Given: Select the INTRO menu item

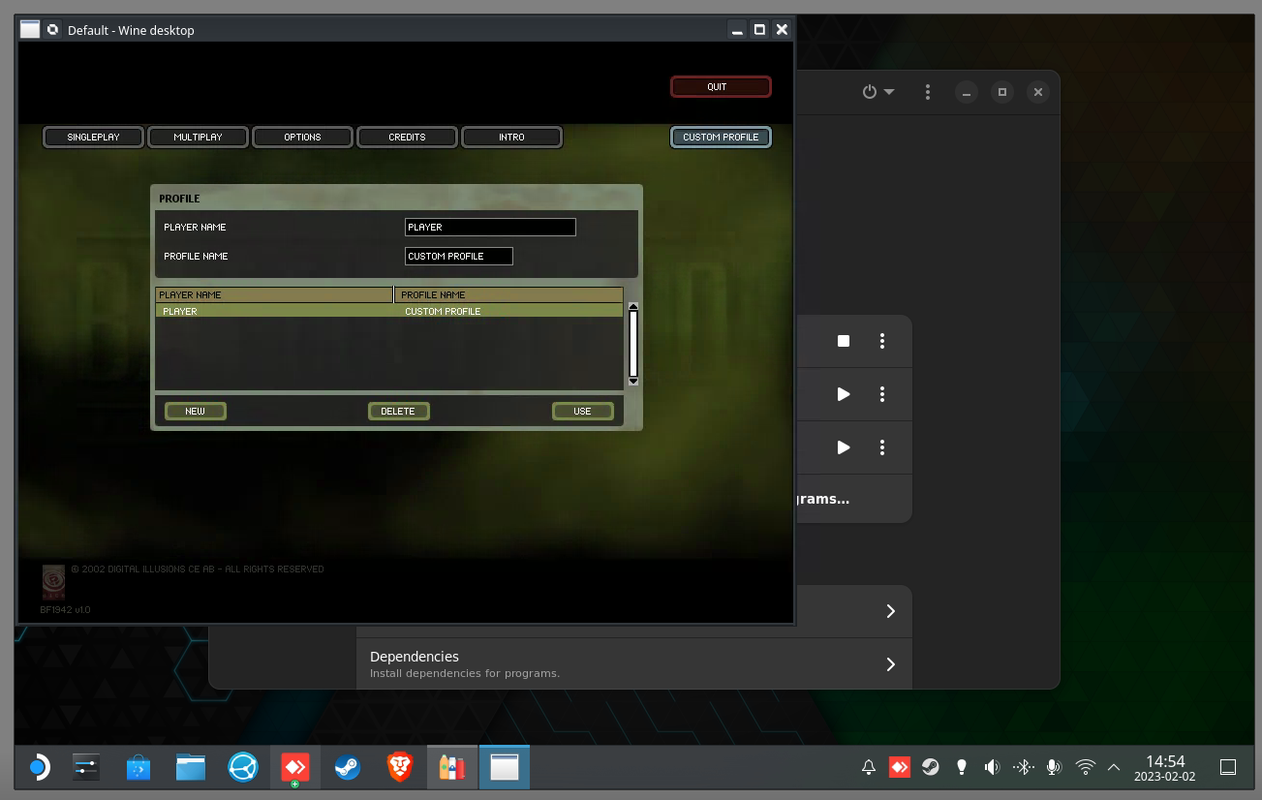Looking at the screenshot, I should (x=511, y=137).
